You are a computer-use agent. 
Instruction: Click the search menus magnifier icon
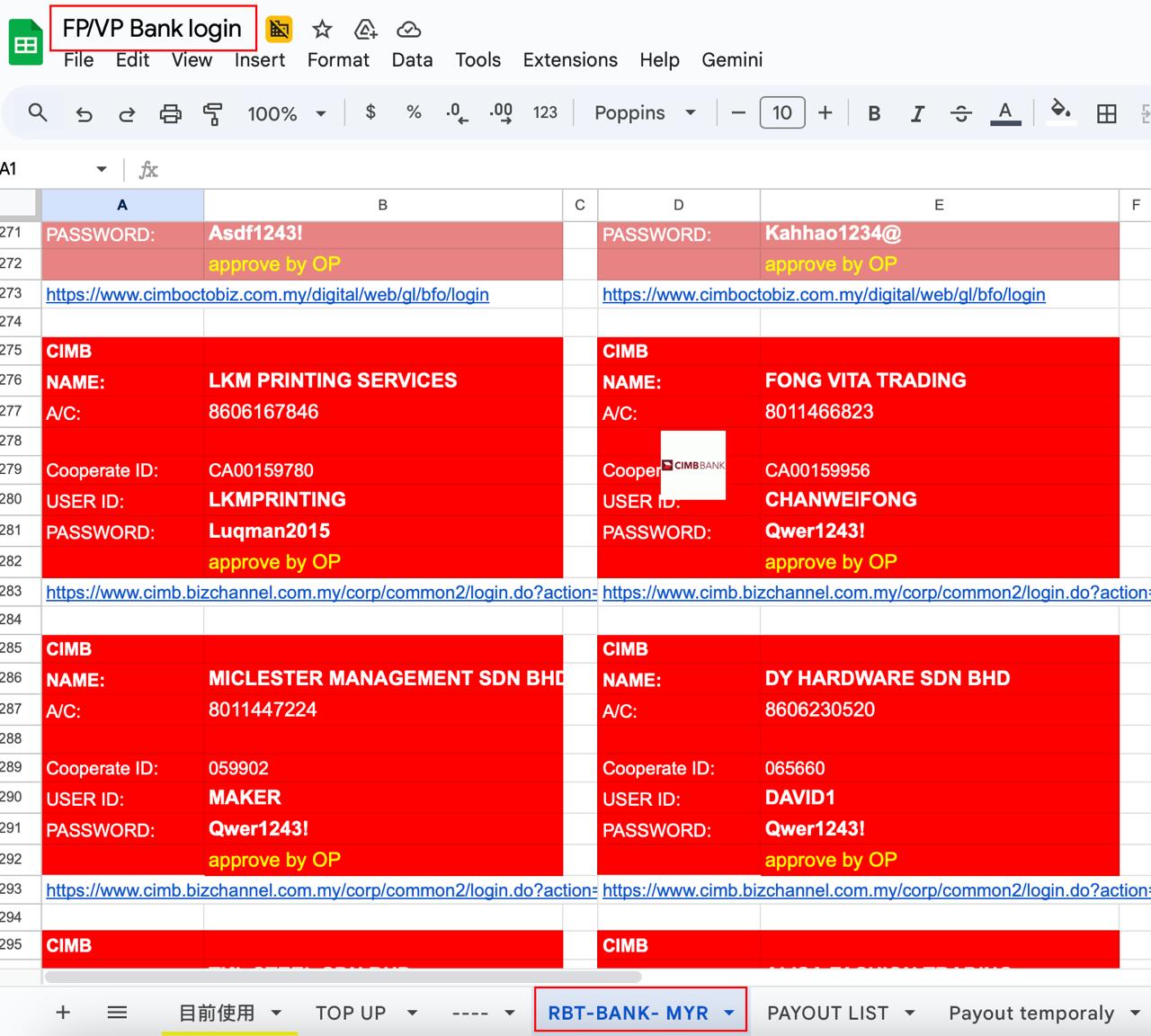click(37, 112)
